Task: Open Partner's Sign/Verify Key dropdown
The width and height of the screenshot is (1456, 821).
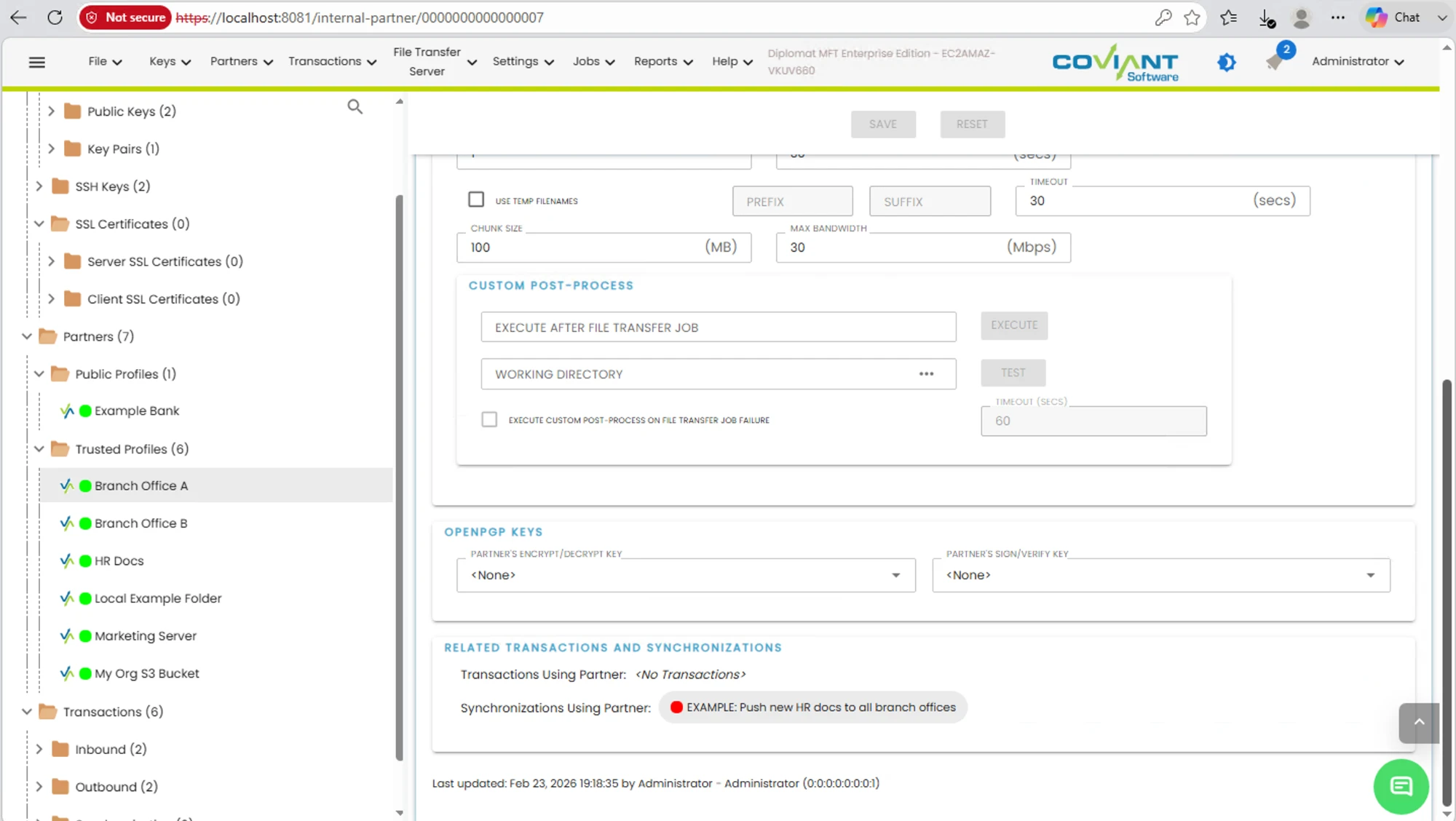Action: click(x=1161, y=575)
